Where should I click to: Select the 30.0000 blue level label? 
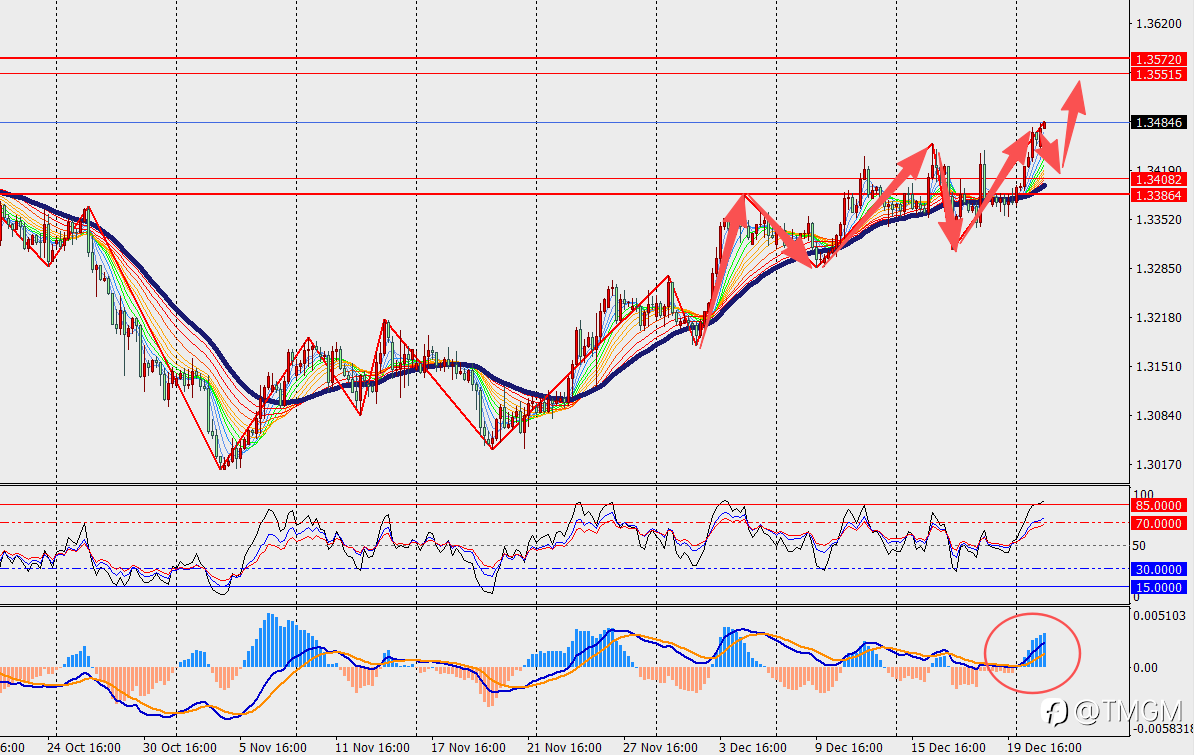pos(1158,569)
